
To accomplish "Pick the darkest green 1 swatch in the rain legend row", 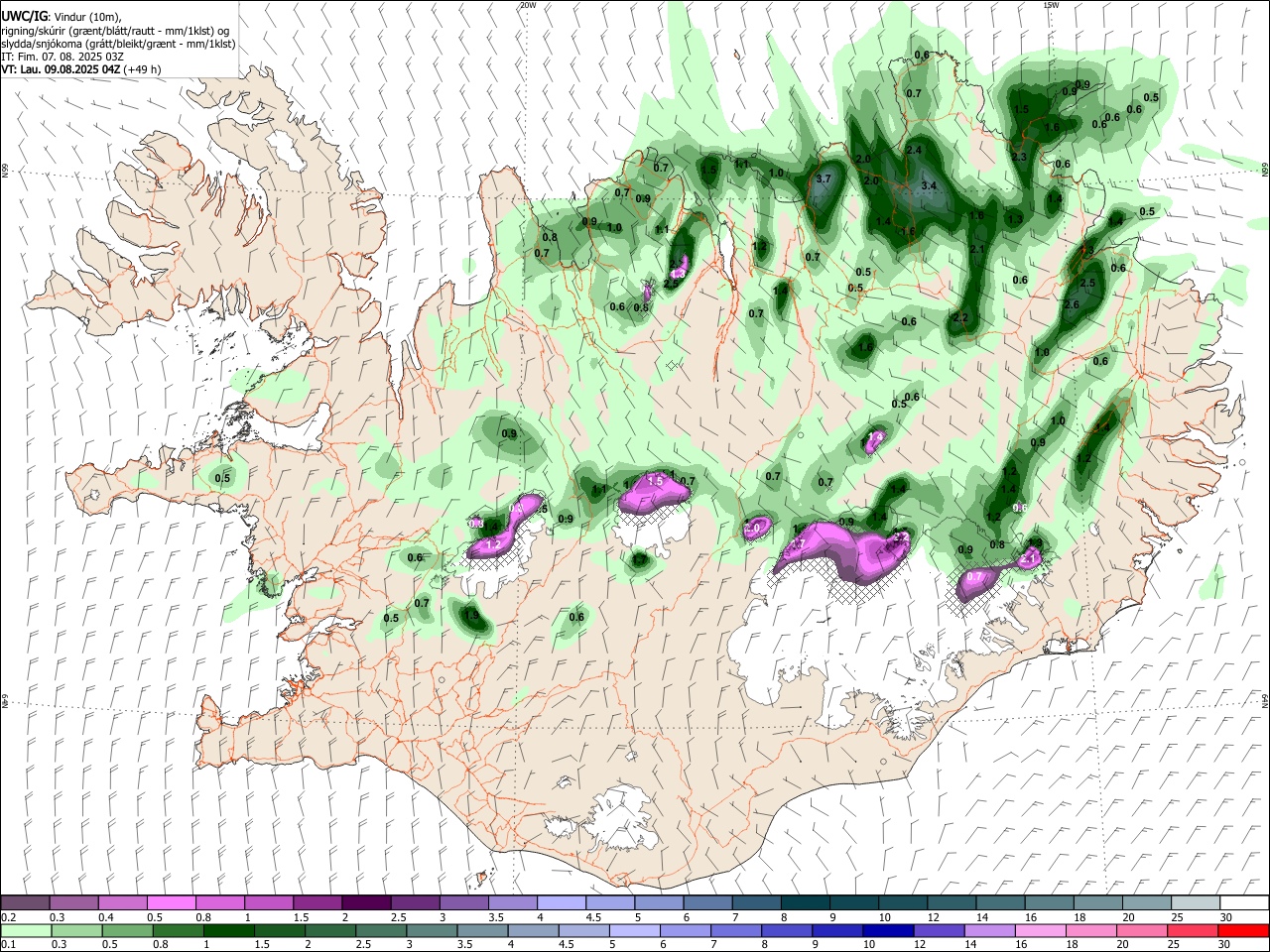I will pos(228,930).
